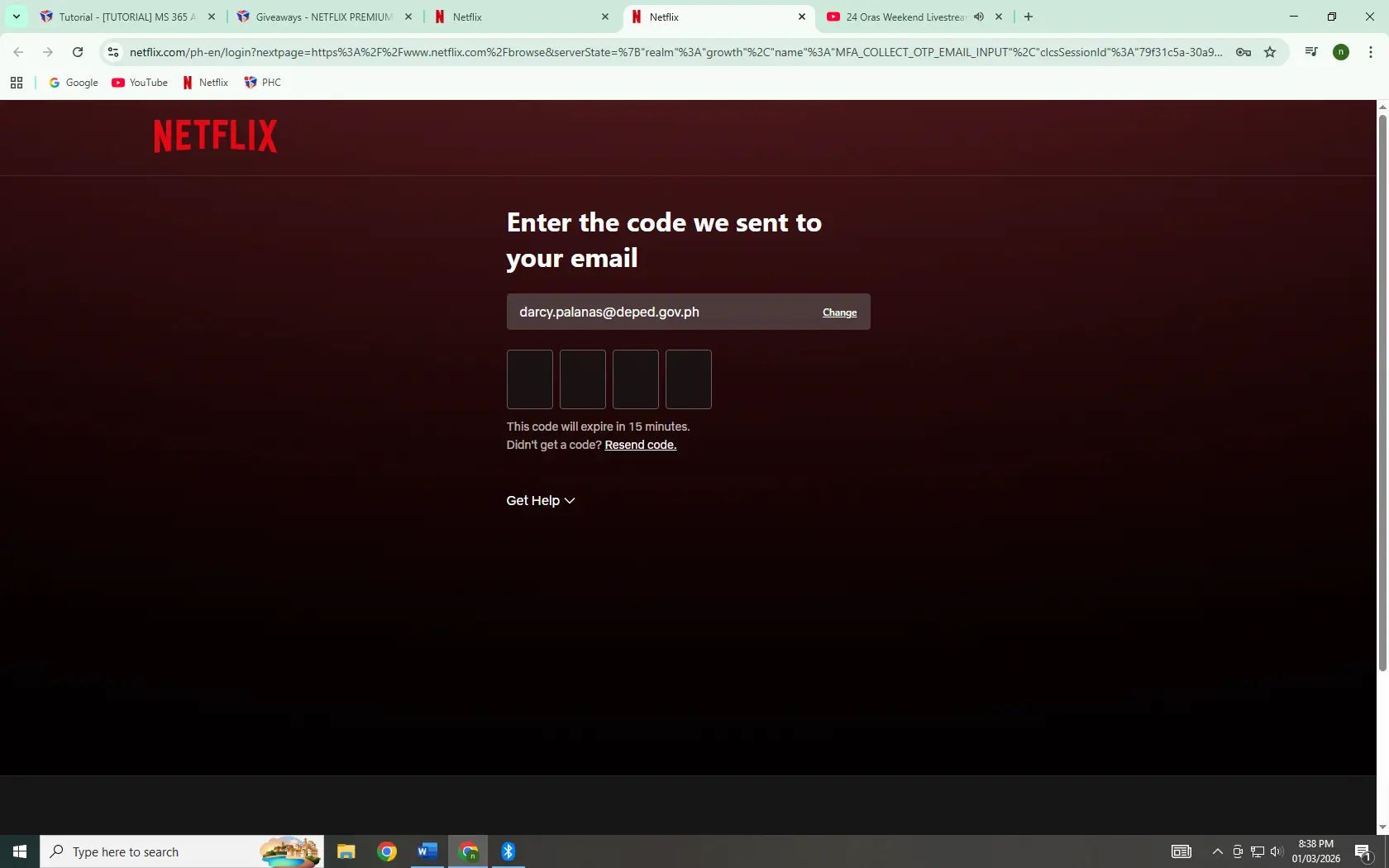Expand the Get Help section
Viewport: 1389px width, 868px height.
(x=541, y=500)
